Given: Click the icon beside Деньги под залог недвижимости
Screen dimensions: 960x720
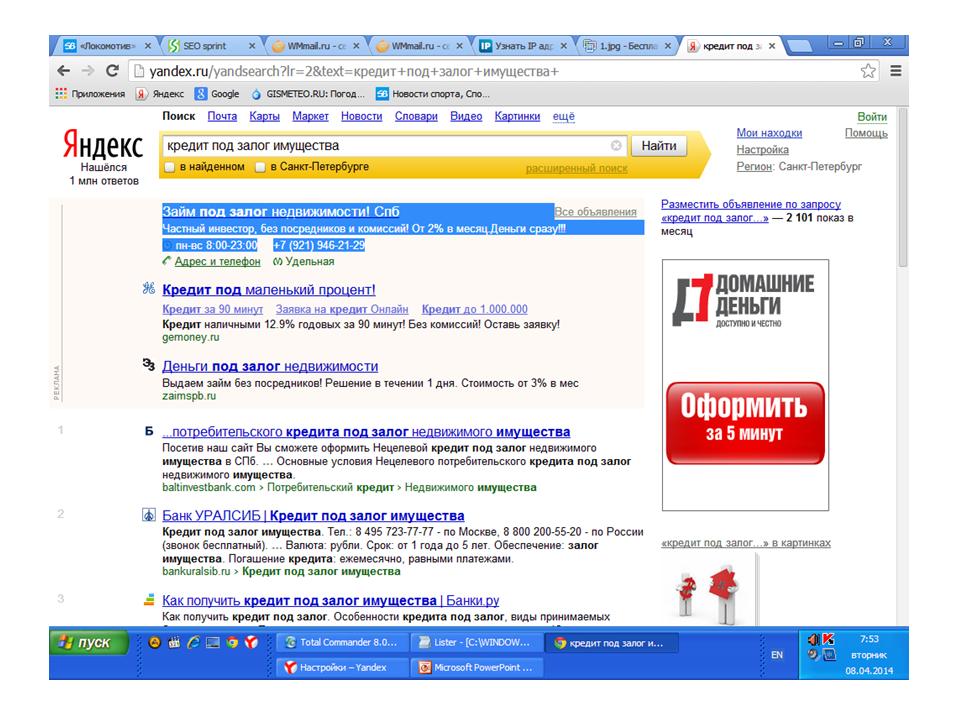Looking at the screenshot, I should (x=149, y=365).
